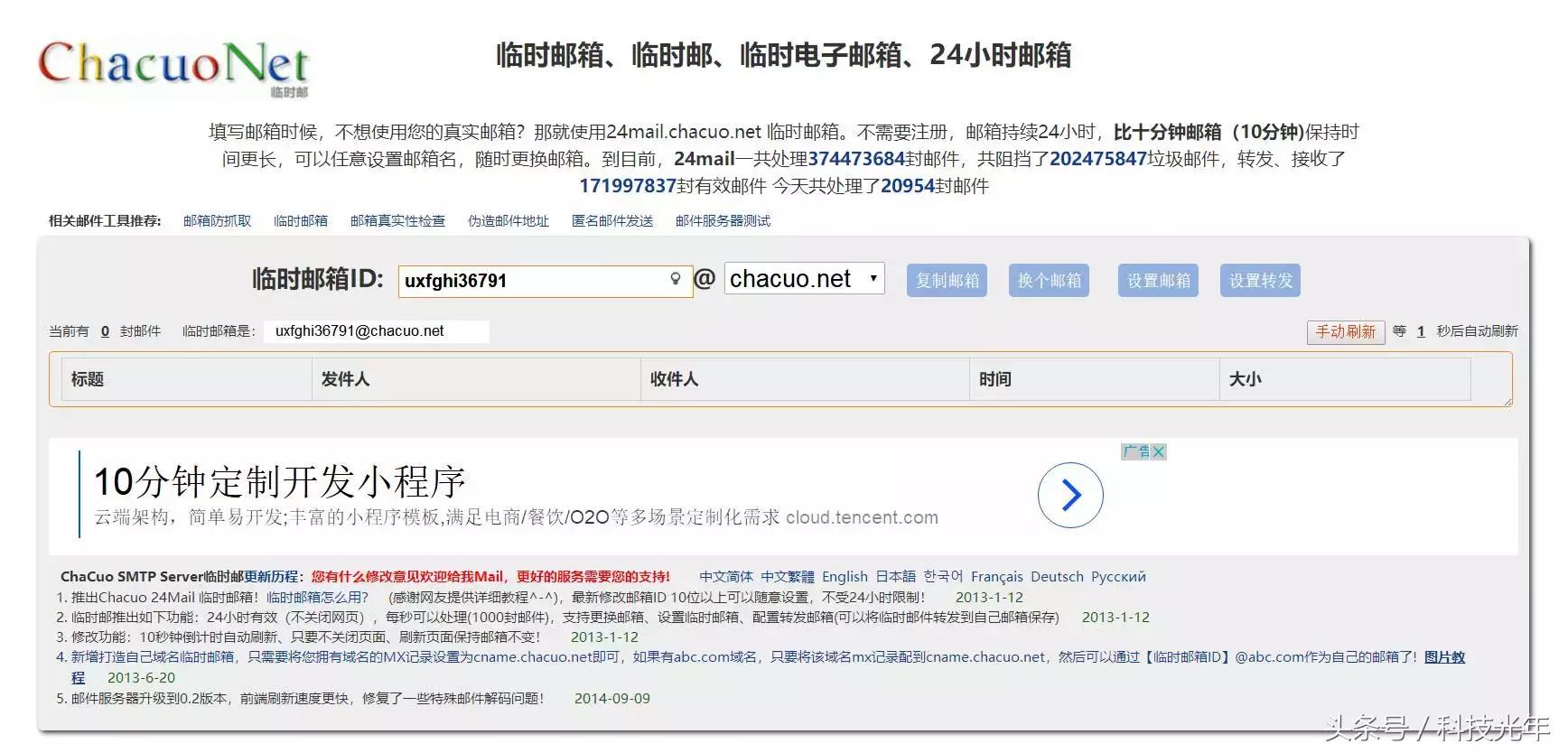The width and height of the screenshot is (1568, 753).
Task: Switch language to 中文繁體
Action: [x=788, y=577]
